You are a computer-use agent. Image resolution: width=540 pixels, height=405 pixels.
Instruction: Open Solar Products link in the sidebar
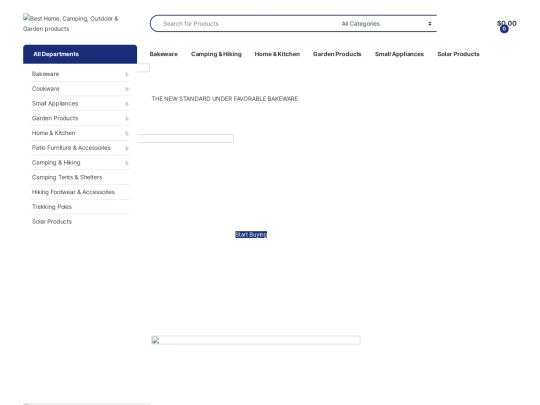click(x=52, y=222)
